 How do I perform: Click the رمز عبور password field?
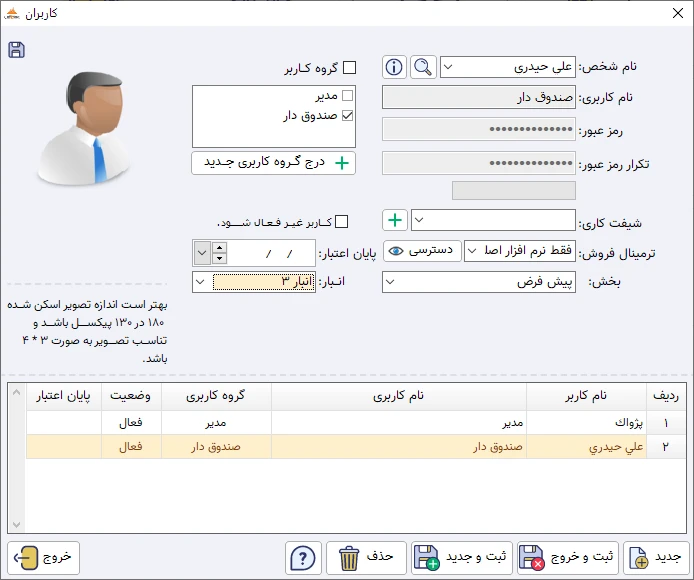[x=479, y=129]
